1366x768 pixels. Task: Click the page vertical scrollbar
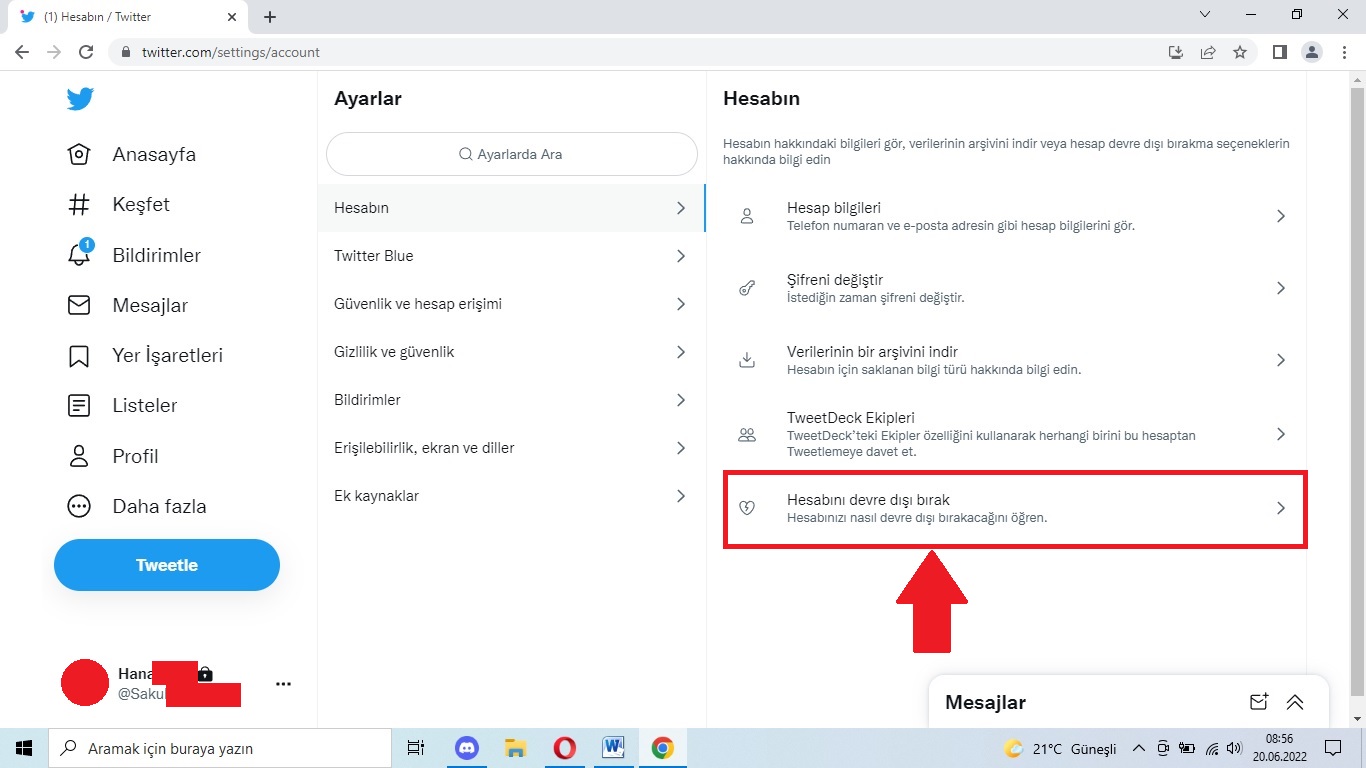[1356, 380]
